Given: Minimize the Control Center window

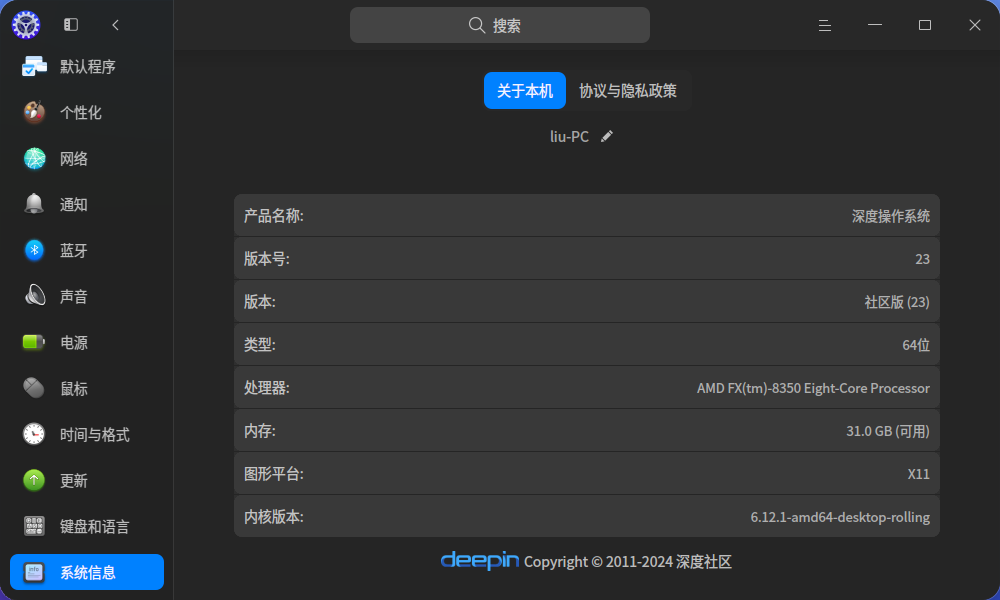Looking at the screenshot, I should click(875, 25).
